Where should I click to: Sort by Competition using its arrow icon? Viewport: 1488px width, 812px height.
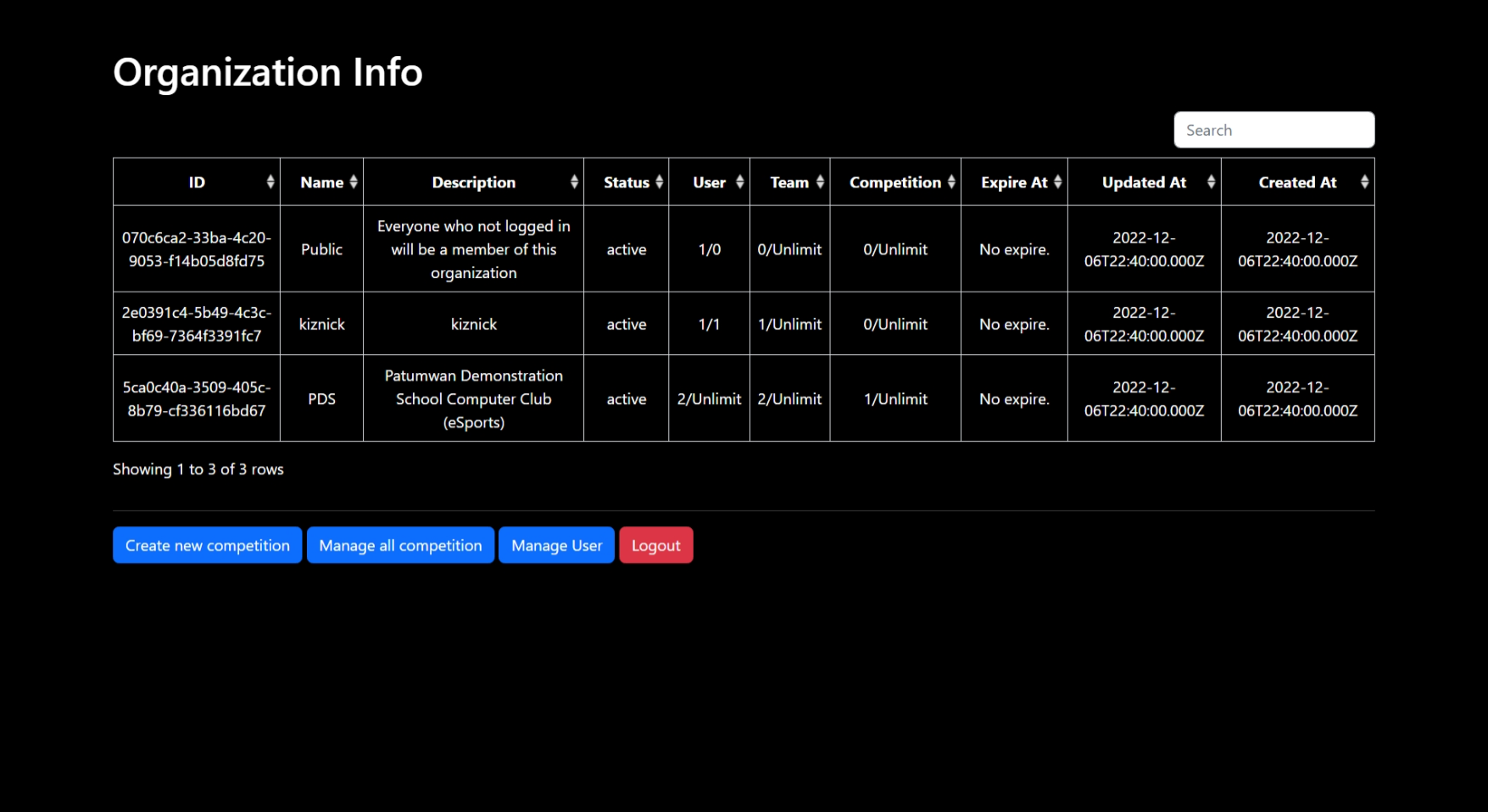[x=951, y=182]
